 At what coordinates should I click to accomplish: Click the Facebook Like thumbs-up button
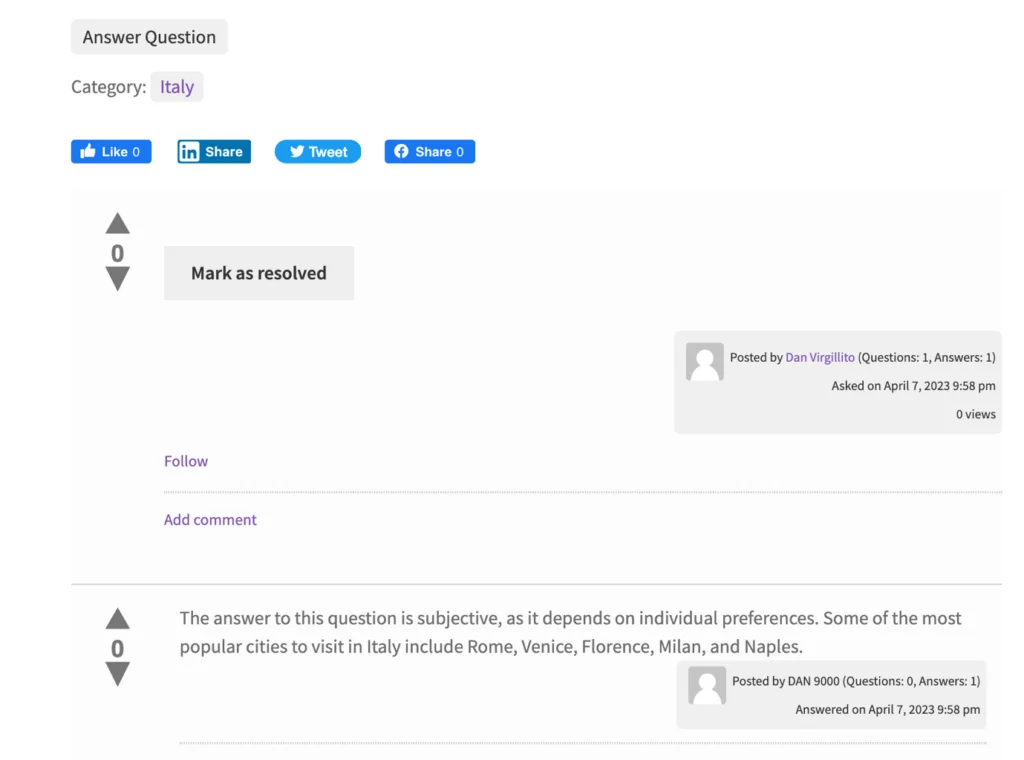coord(111,151)
